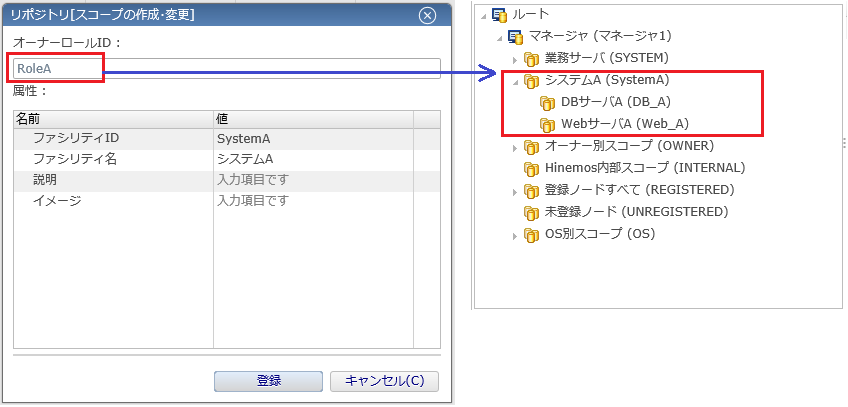Screen dimensions: 848x407
Task: Click the オーナーロールID field showing RoleA
Action: [x=227, y=69]
